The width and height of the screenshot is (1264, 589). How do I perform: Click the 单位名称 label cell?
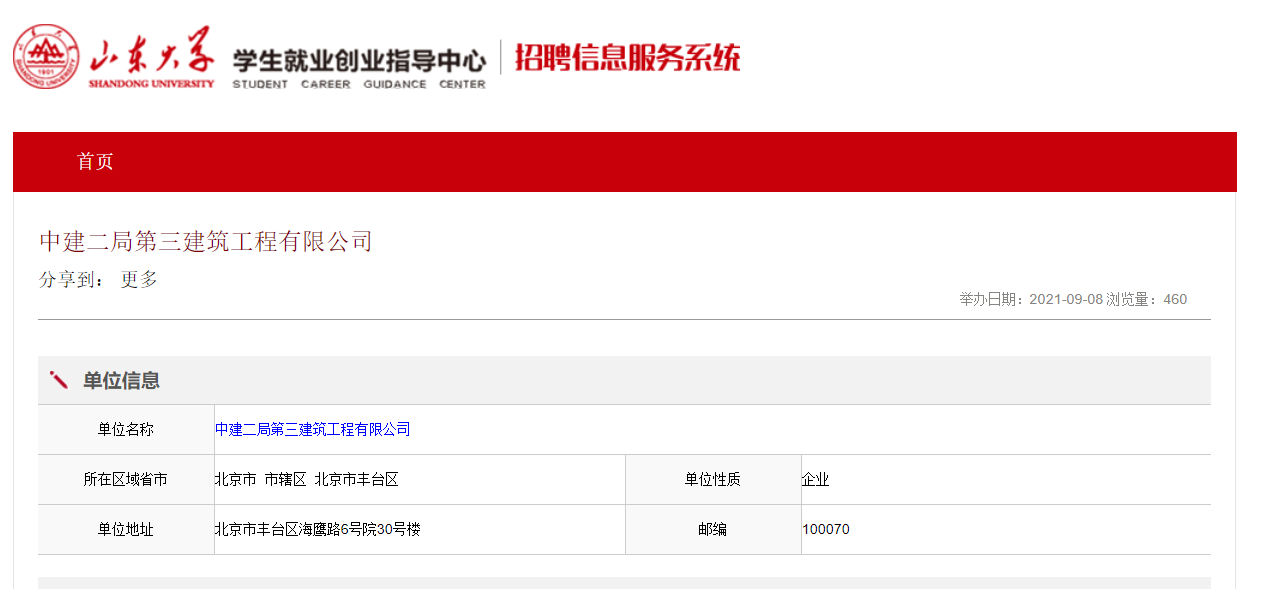tap(126, 429)
